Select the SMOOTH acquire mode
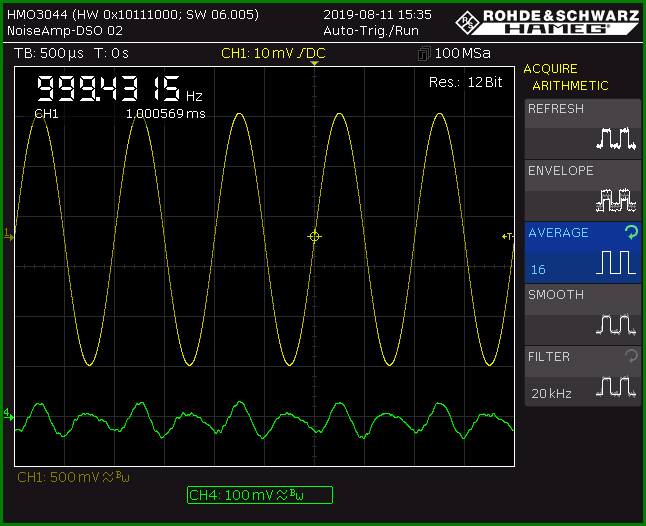 (583, 315)
